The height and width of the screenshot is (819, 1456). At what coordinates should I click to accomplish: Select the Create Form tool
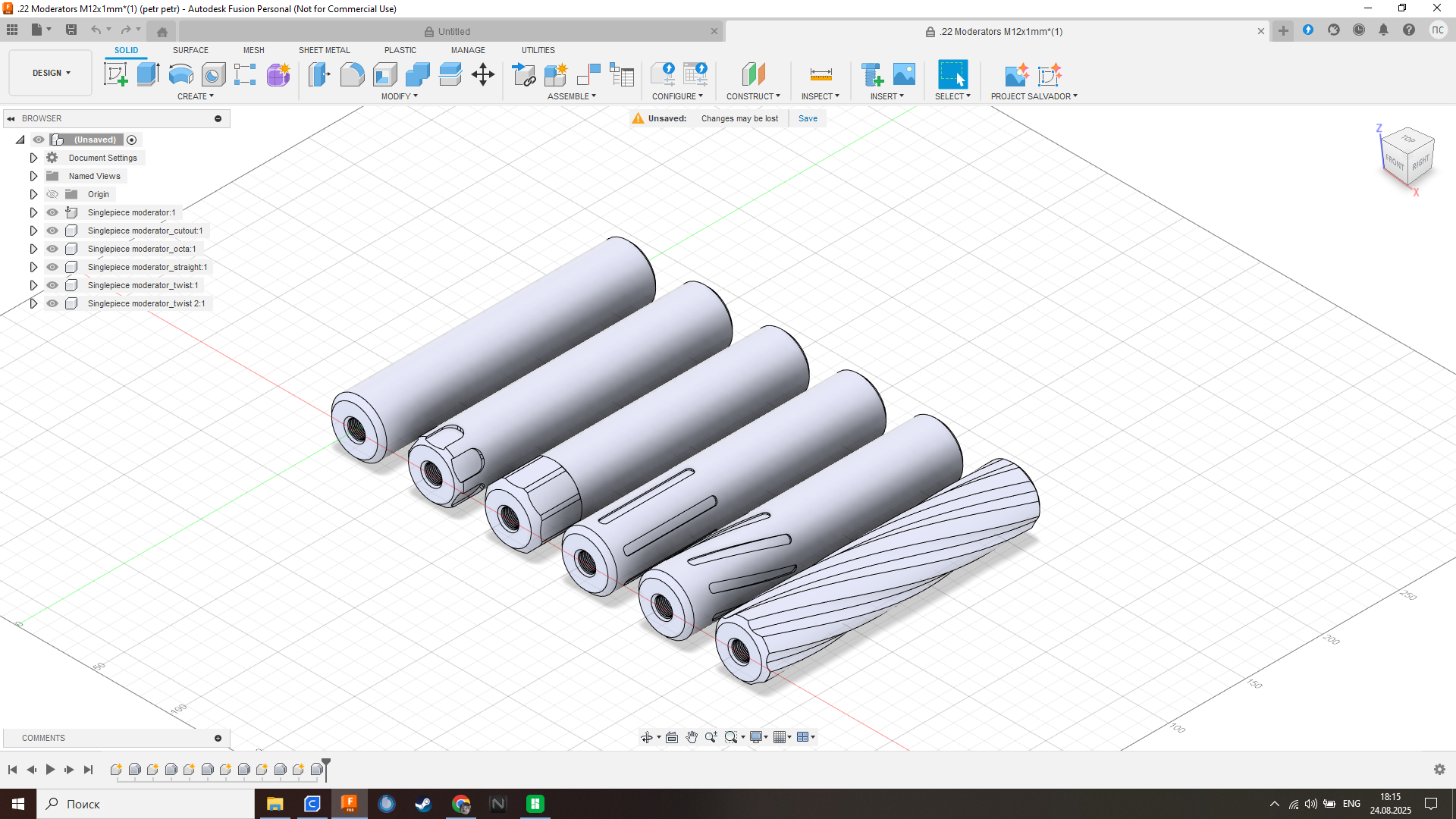coord(278,74)
